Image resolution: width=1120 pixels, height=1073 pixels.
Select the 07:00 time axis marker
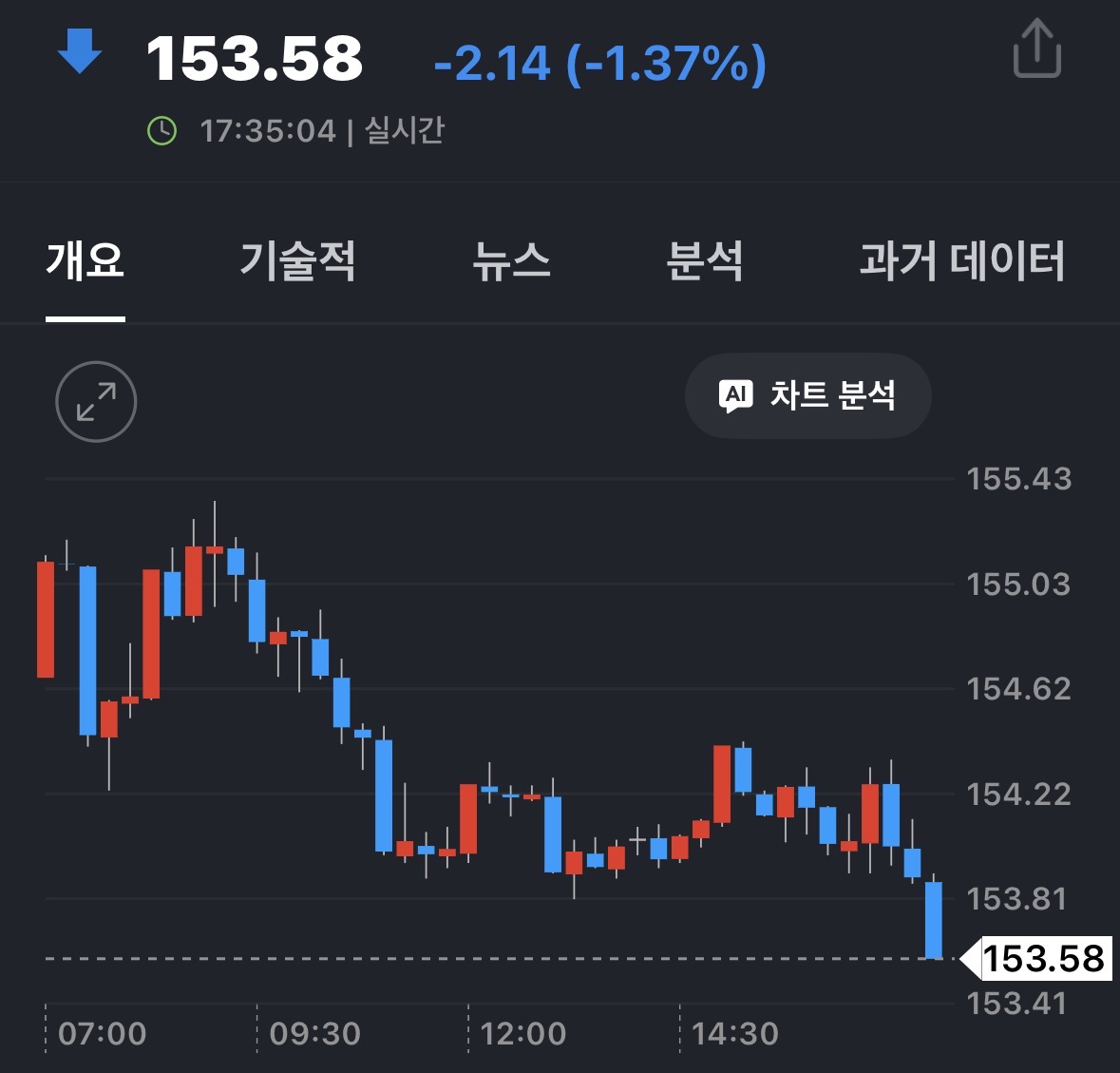(x=102, y=1034)
